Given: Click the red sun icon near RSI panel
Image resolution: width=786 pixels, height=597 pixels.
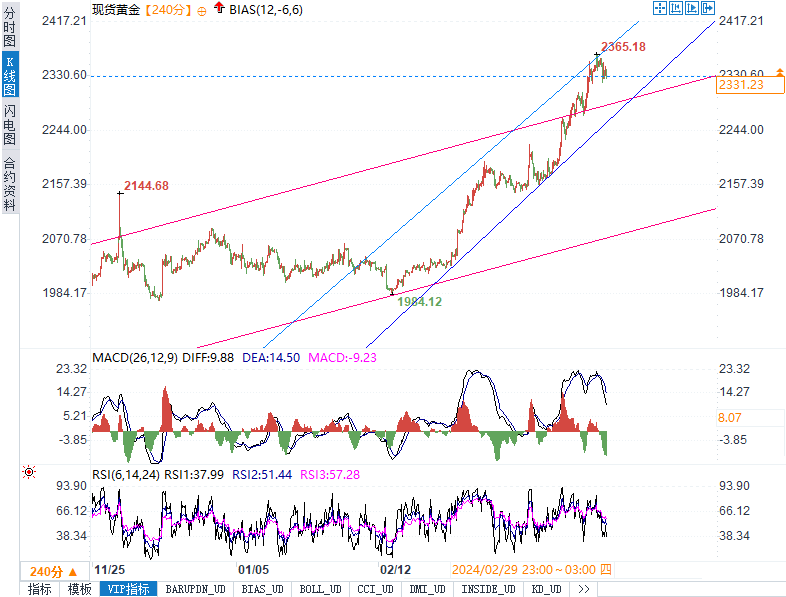Looking at the screenshot, I should (29, 472).
